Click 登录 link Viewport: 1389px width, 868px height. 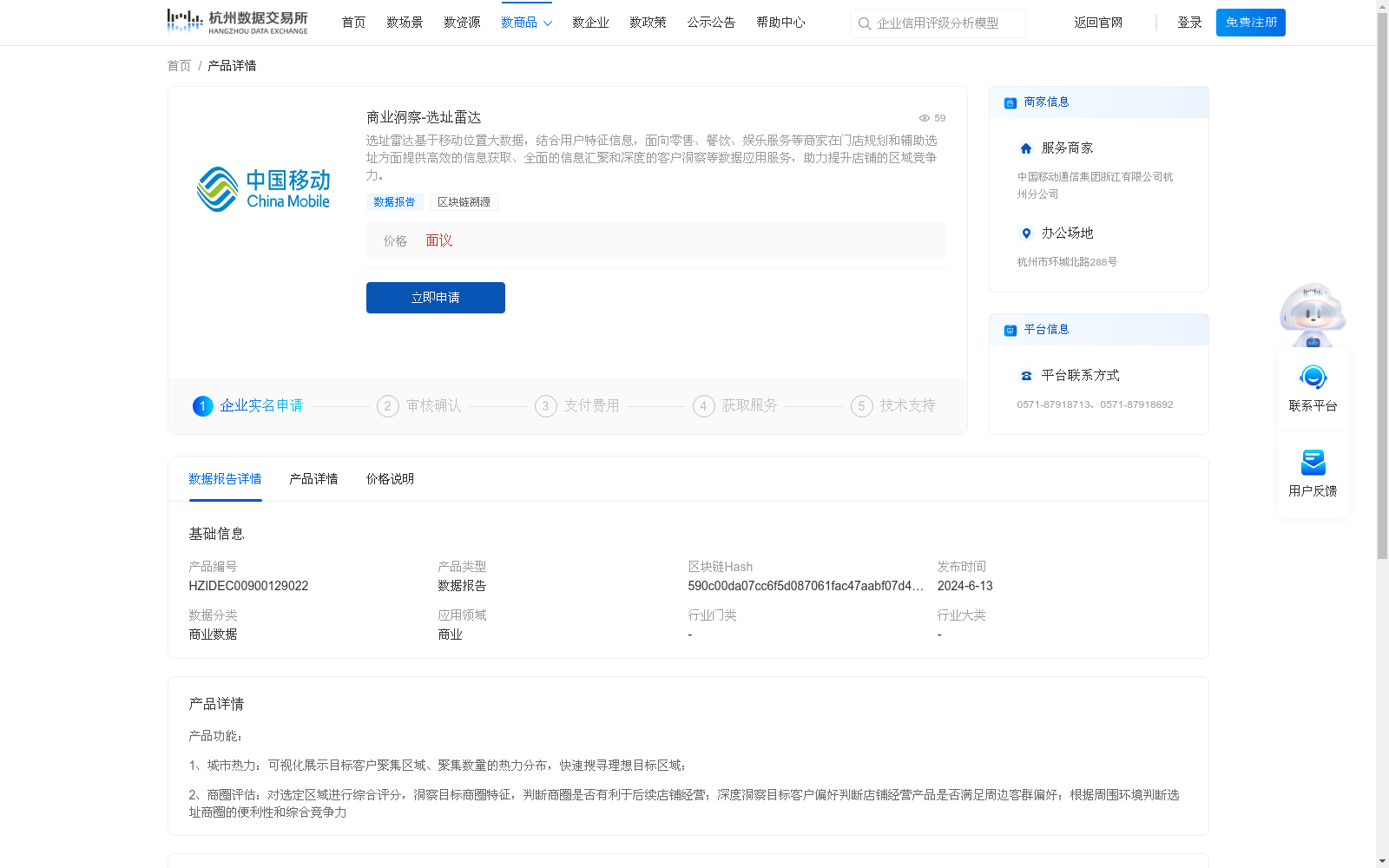[x=1189, y=23]
